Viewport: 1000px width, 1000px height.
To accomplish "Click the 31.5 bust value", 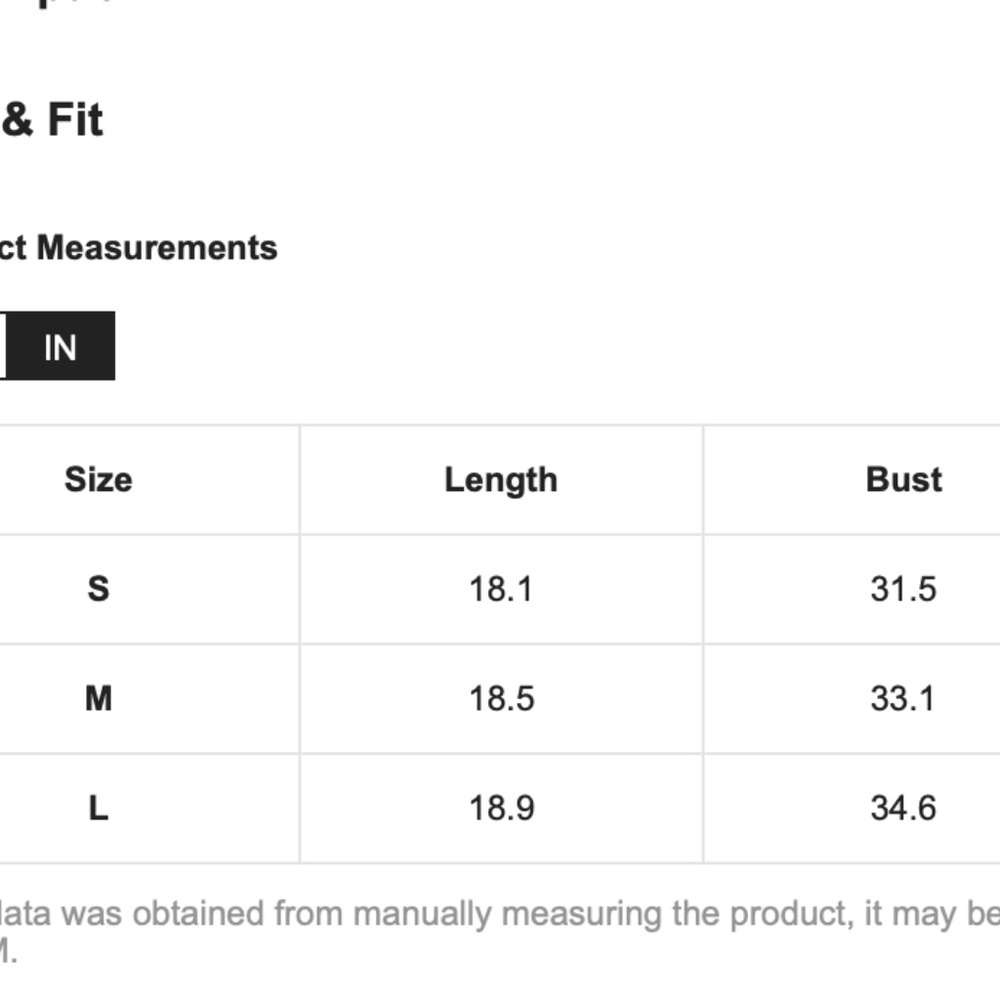I will [x=904, y=589].
